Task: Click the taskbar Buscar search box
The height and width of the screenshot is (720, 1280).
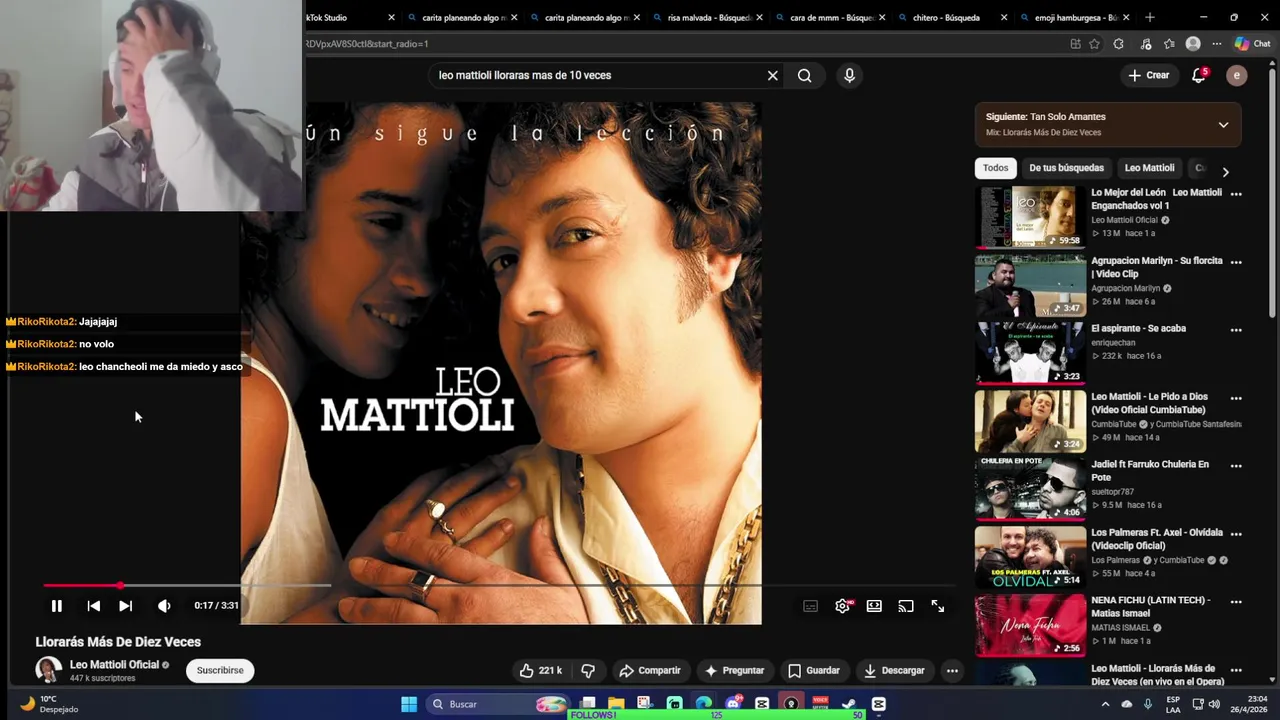Action: (x=496, y=704)
